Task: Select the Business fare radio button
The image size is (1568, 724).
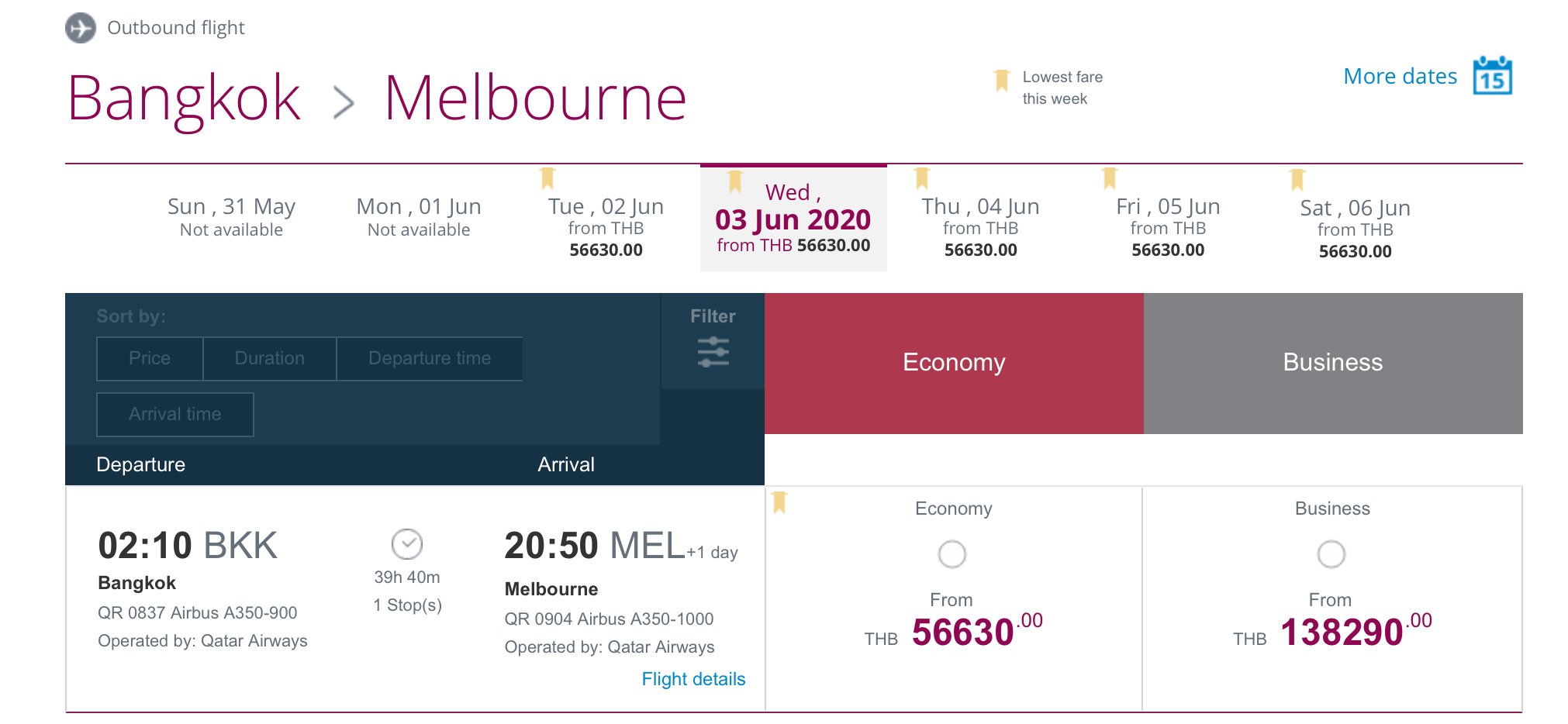Action: point(1331,554)
